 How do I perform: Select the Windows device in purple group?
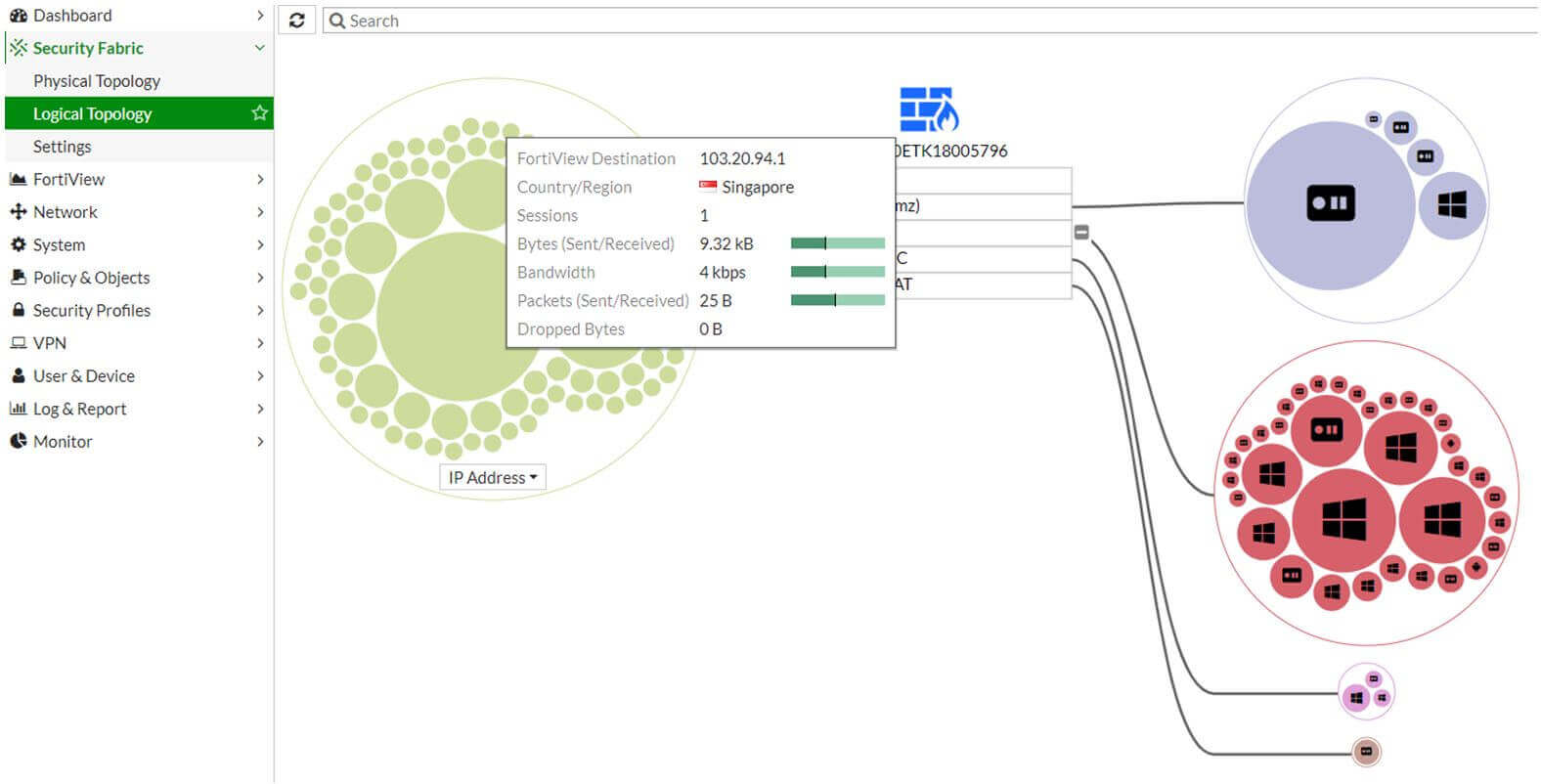click(x=1452, y=204)
